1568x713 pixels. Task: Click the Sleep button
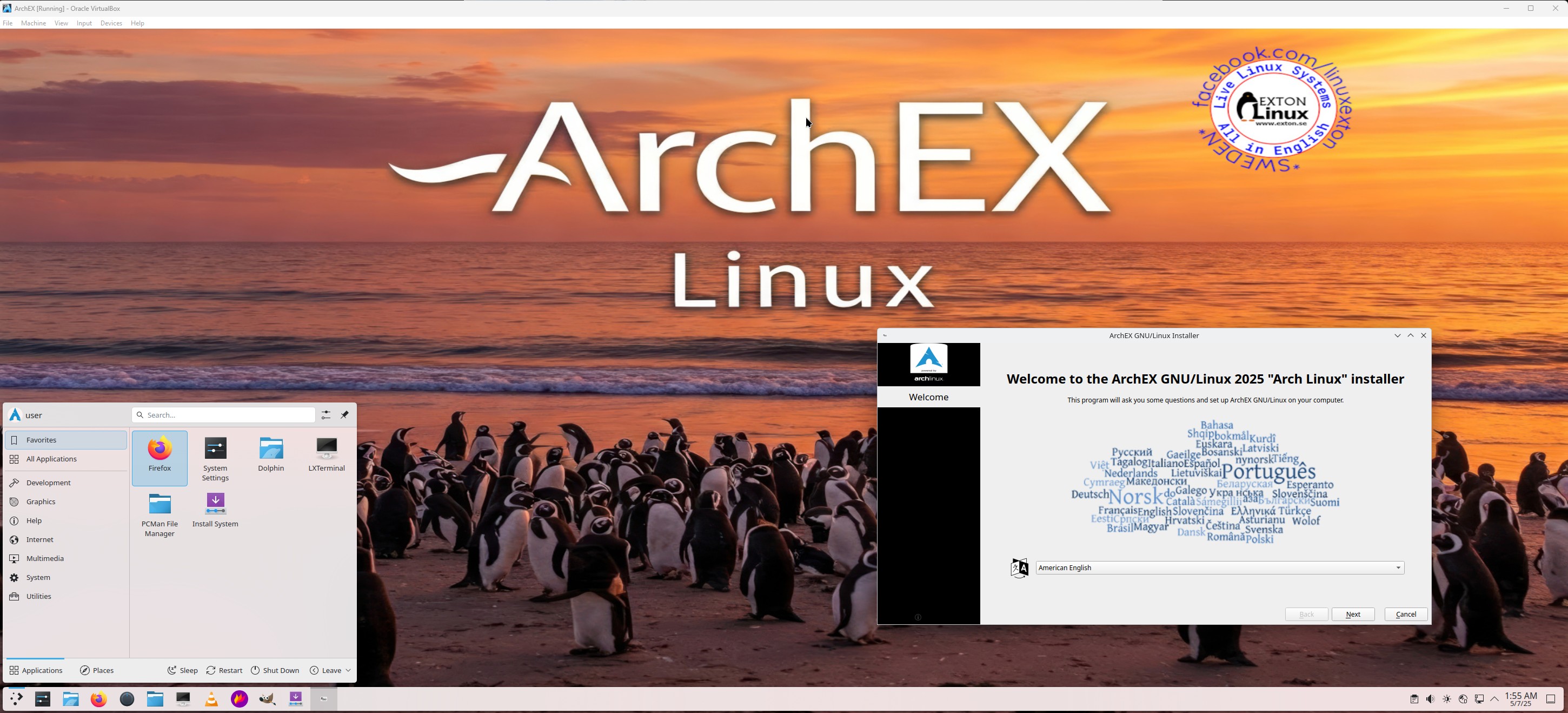coord(183,670)
